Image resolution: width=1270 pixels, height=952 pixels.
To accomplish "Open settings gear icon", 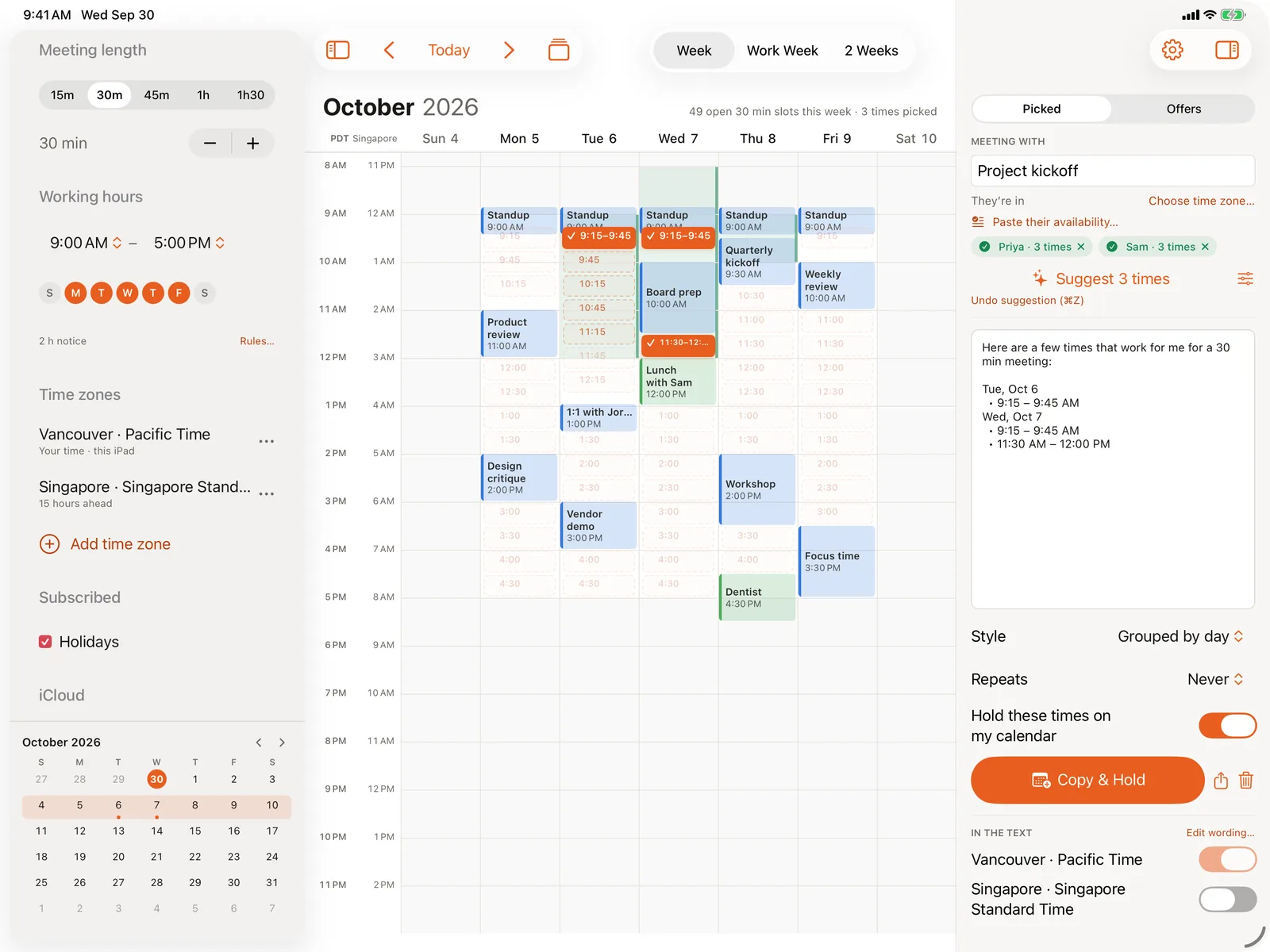I will point(1172,50).
